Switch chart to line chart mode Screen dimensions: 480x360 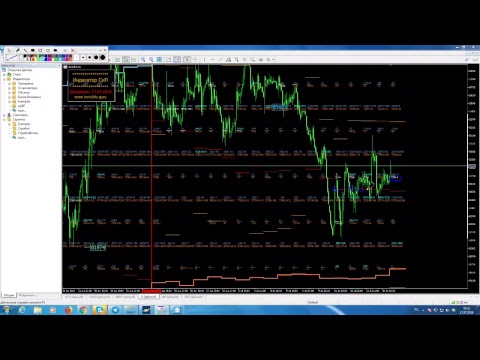coord(134,59)
